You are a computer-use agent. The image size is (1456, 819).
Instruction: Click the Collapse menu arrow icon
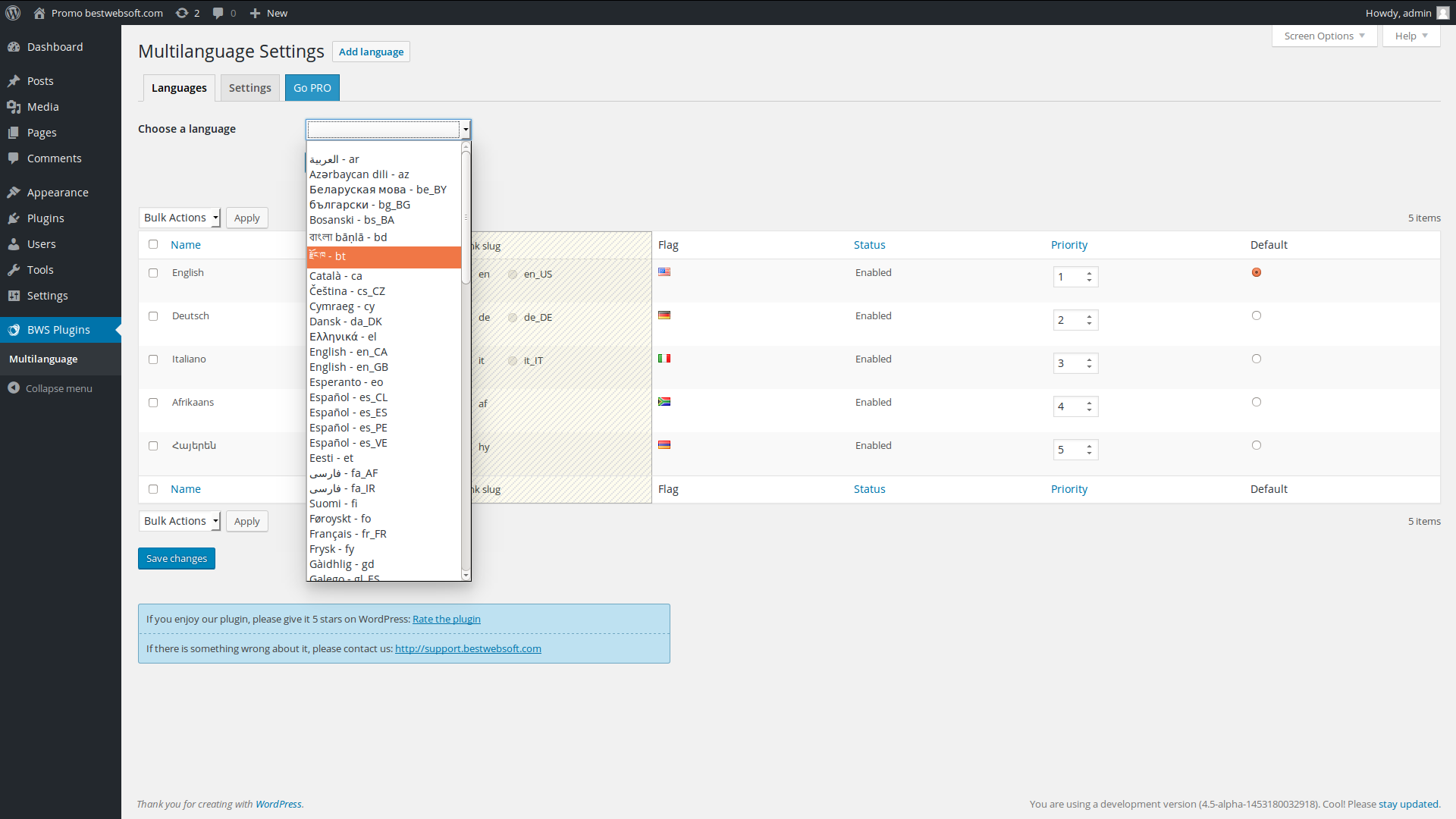14,388
